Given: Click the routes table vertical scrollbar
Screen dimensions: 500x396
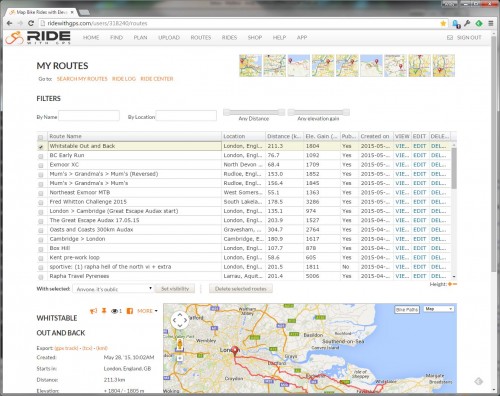Looking at the screenshot, I should [x=454, y=168].
